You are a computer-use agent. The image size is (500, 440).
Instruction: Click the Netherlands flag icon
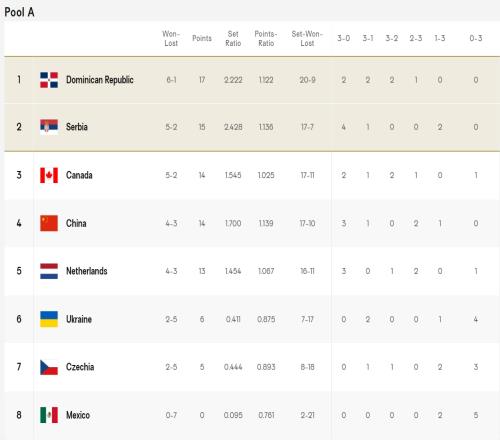pyautogui.click(x=49, y=271)
